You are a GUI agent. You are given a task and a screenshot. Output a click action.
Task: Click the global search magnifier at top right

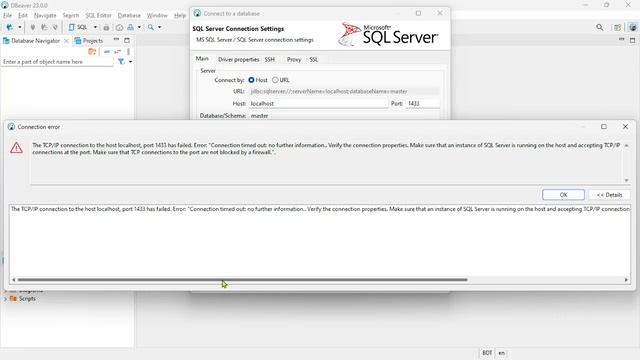coord(599,27)
